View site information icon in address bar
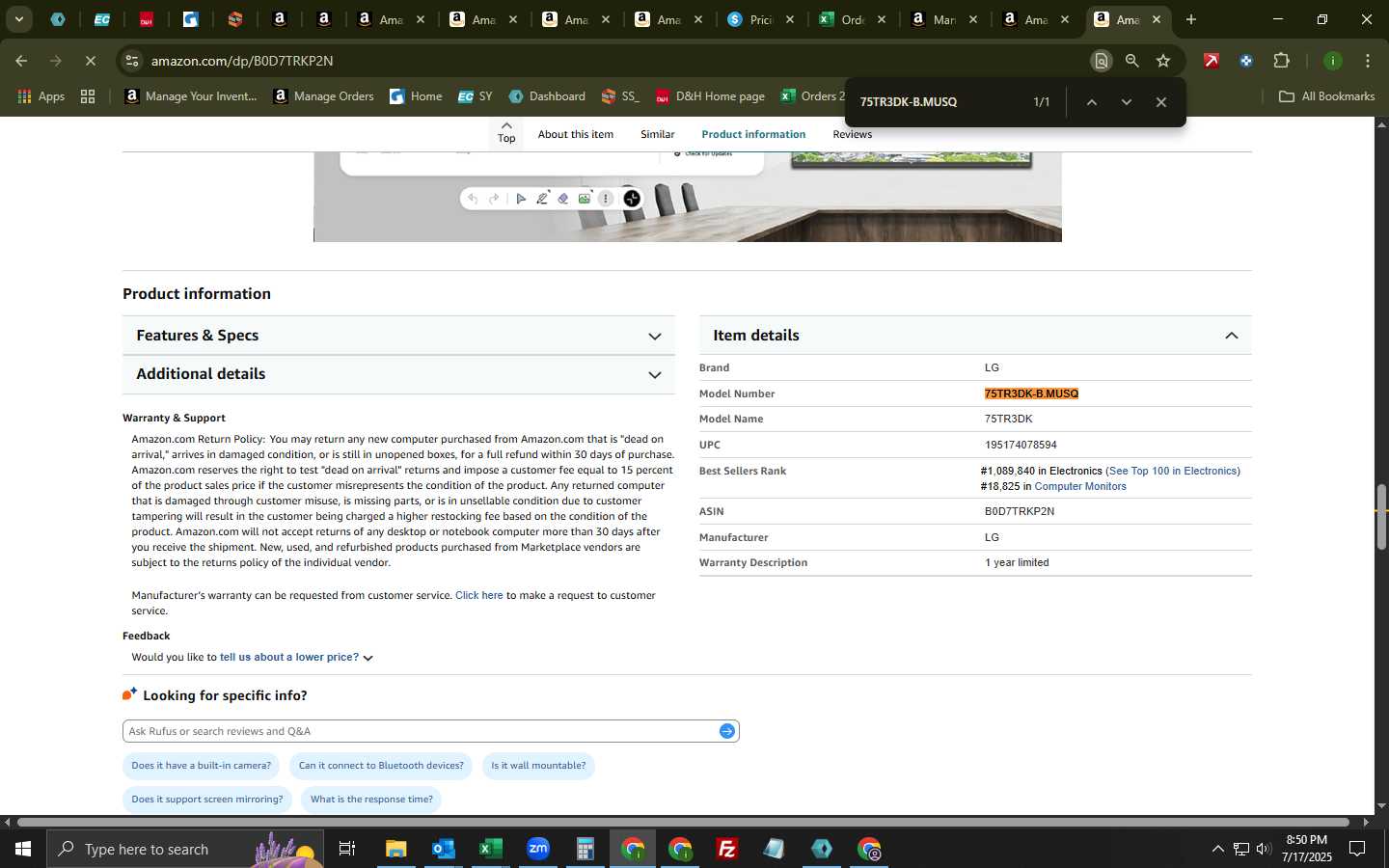Image resolution: width=1389 pixels, height=868 pixels. tap(132, 61)
